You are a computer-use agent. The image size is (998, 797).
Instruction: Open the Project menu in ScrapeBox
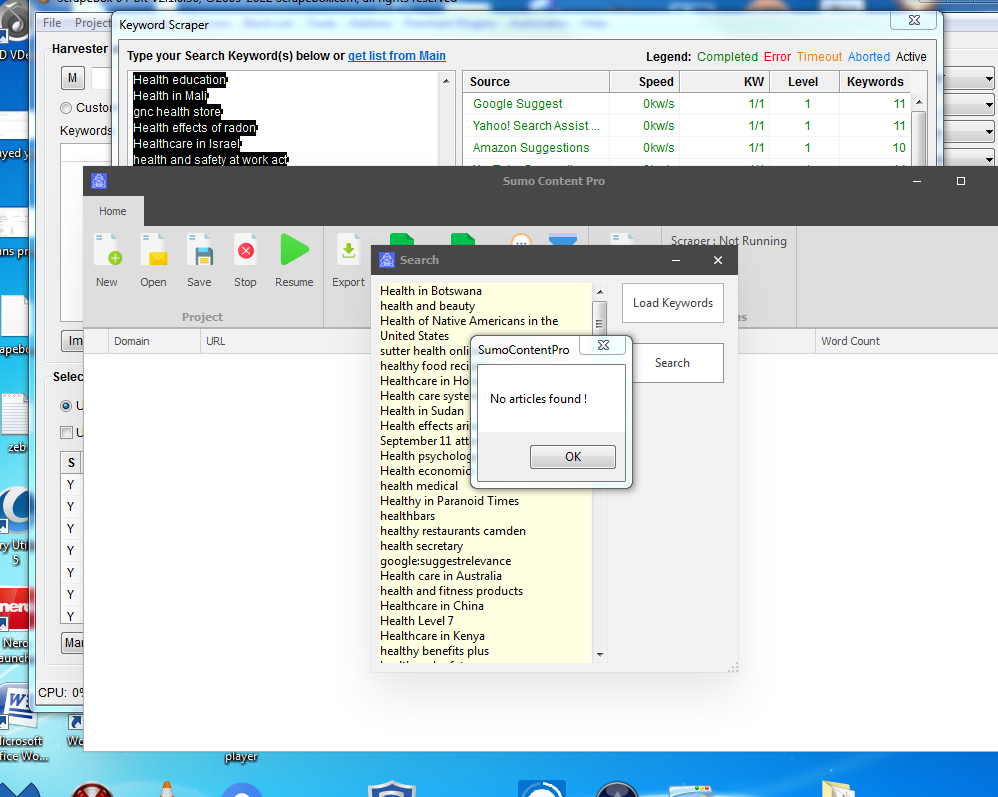(93, 23)
